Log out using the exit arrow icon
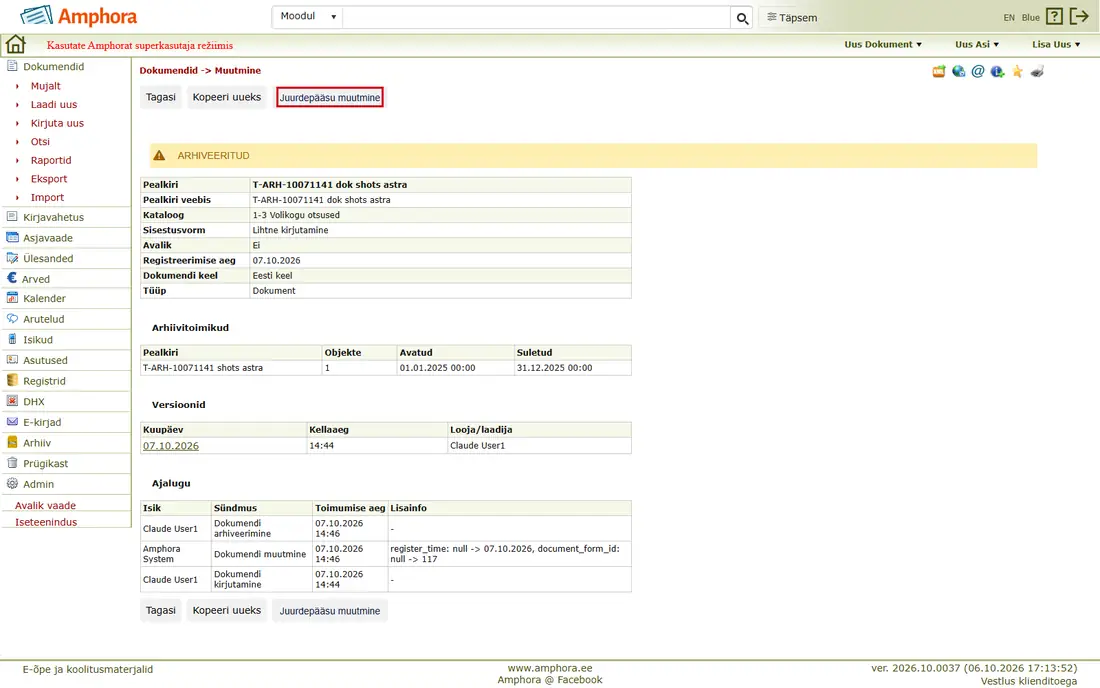 (1079, 16)
